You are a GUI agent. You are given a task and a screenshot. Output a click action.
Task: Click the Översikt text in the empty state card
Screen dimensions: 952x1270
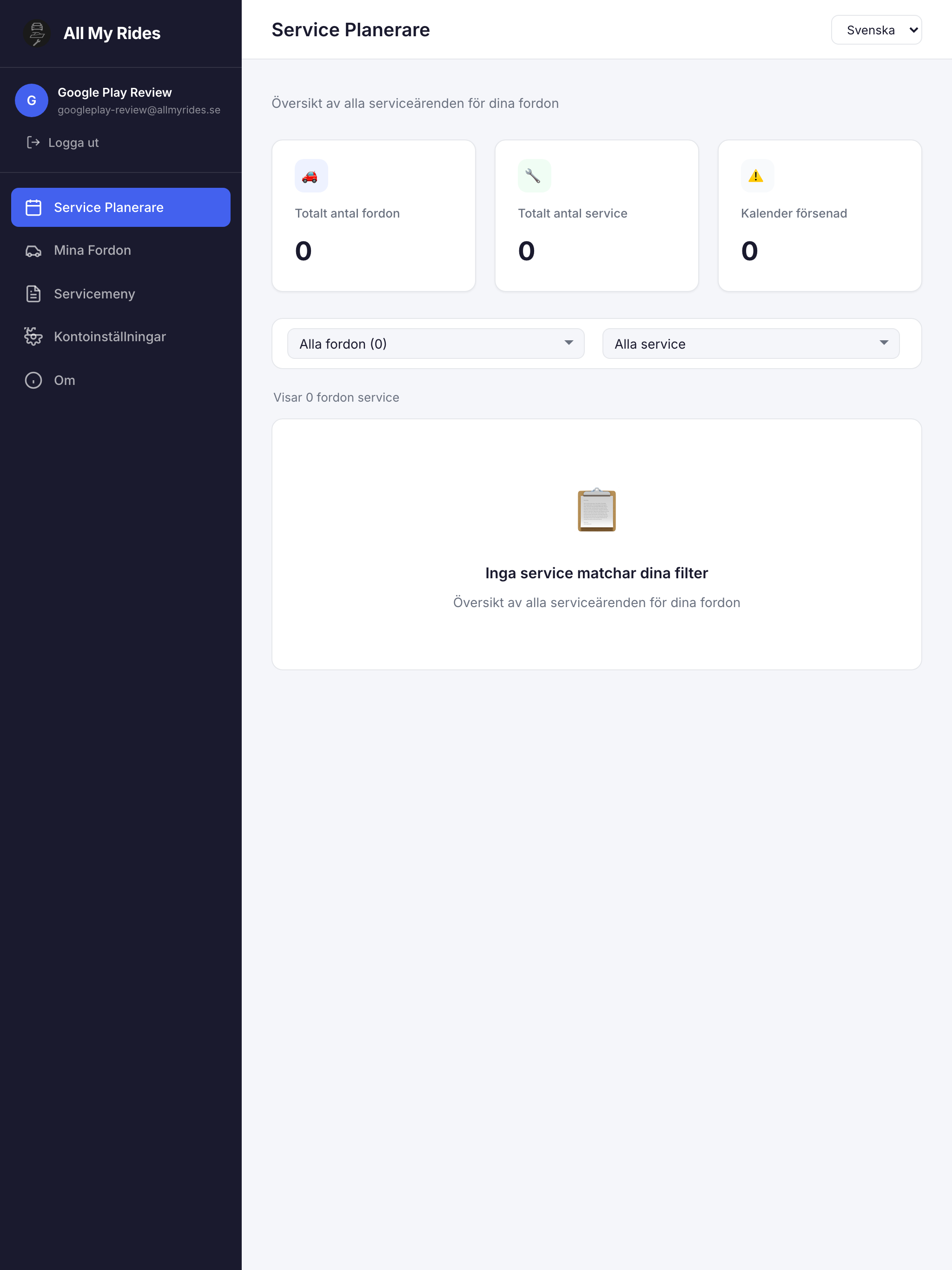(596, 602)
